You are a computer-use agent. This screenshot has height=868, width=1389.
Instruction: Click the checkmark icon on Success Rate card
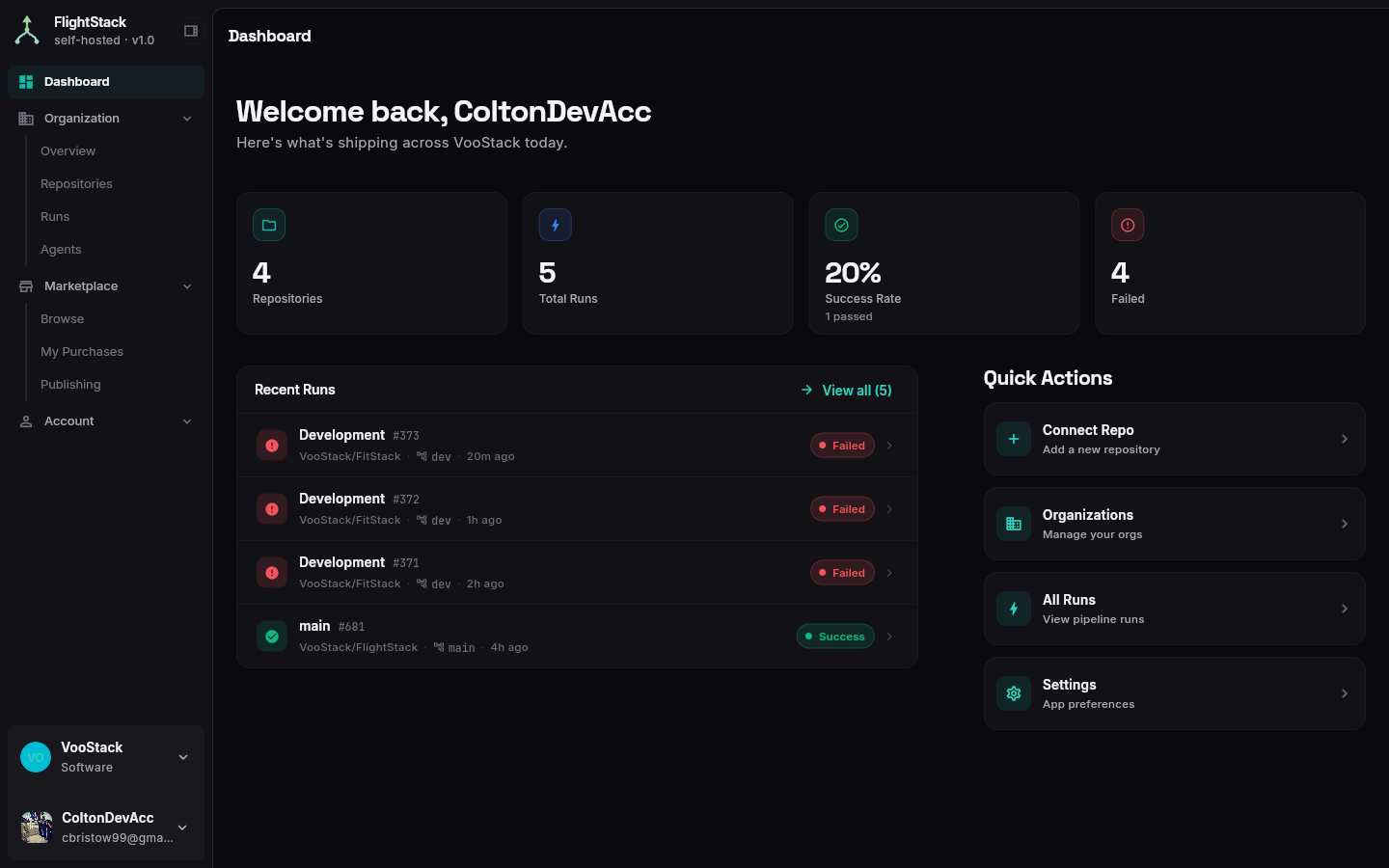841,225
